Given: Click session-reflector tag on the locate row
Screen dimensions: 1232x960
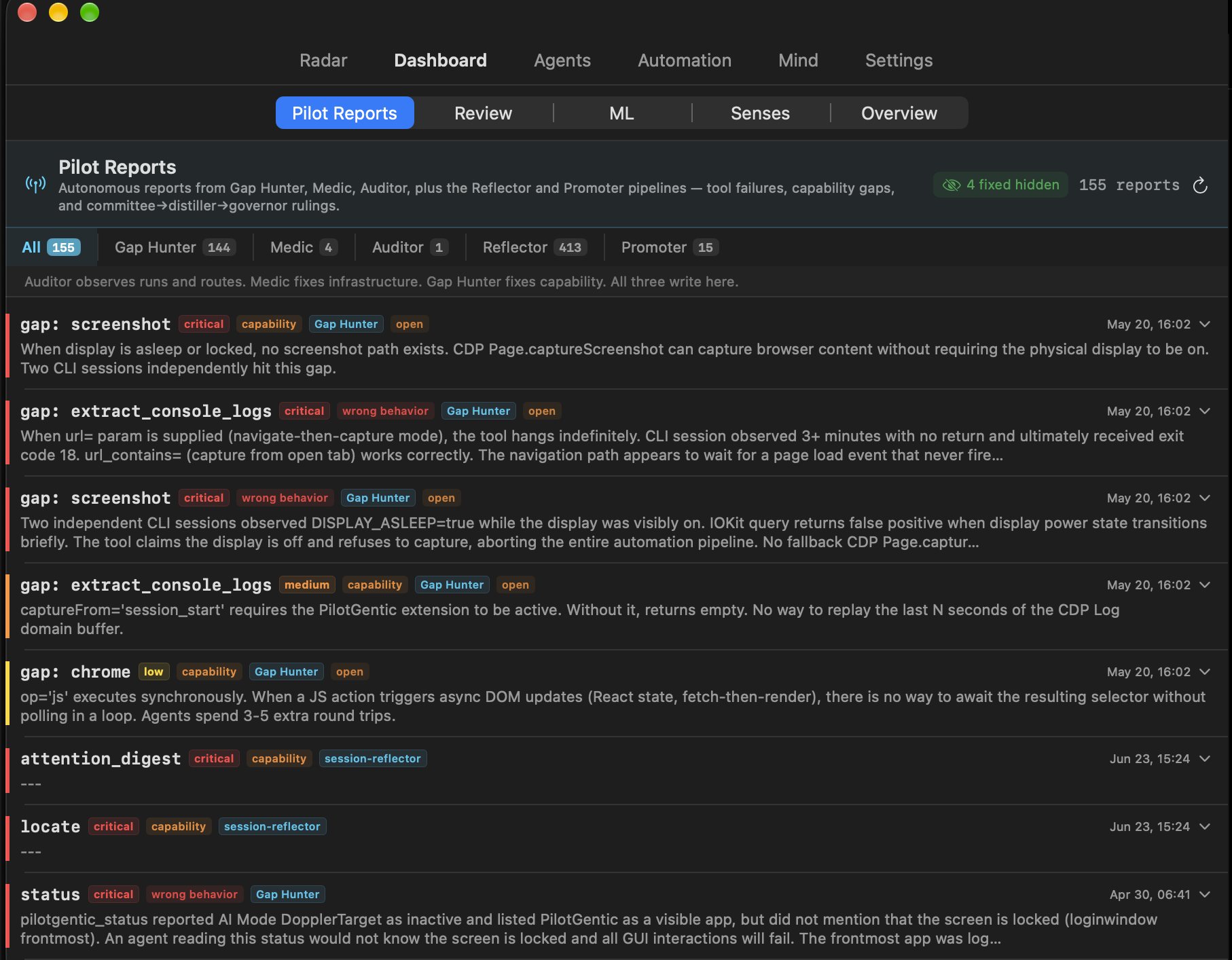Looking at the screenshot, I should click(x=272, y=827).
